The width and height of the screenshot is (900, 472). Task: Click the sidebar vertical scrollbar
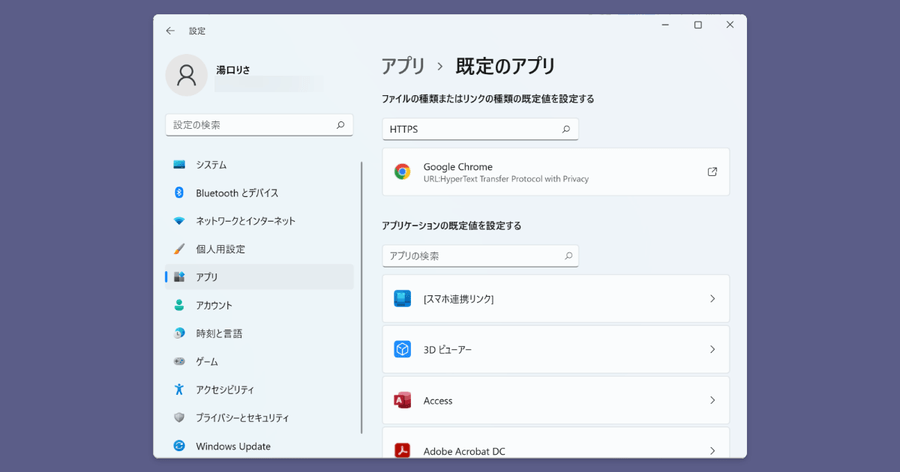361,300
